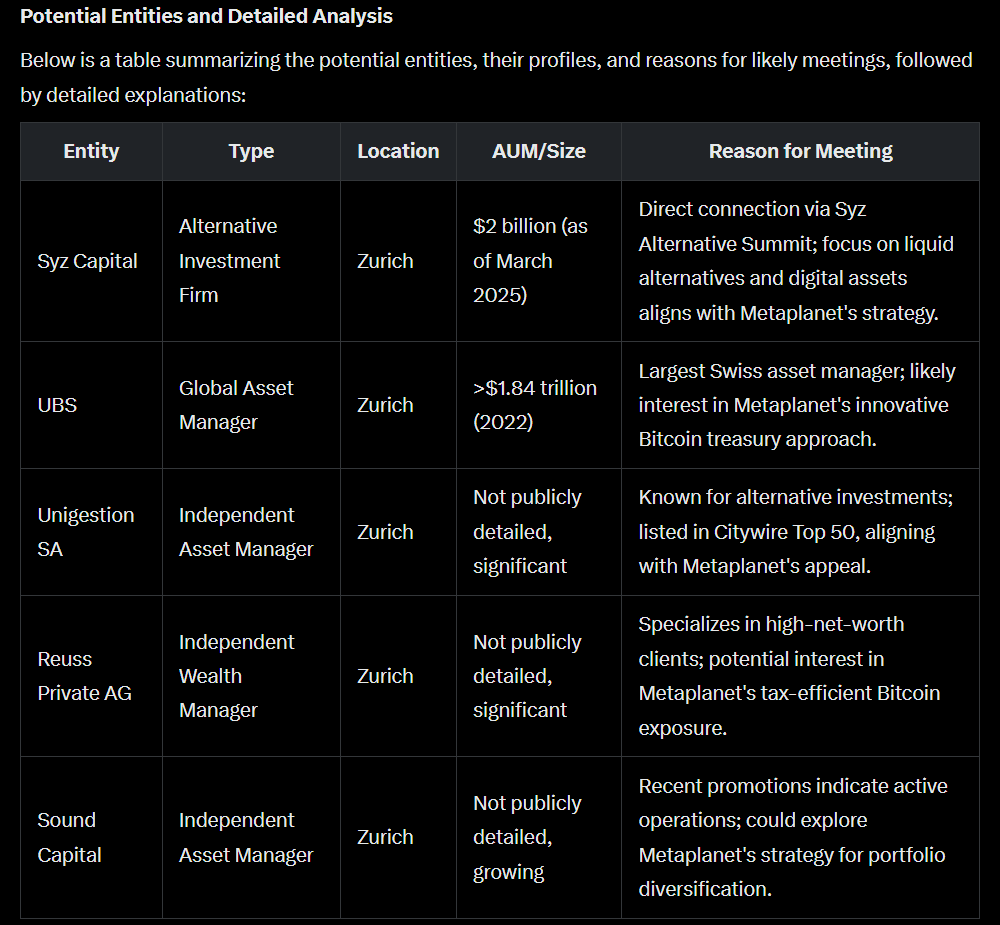Select the 'Reuss Private AG' entity cell
Image resolution: width=1000 pixels, height=925 pixels.
pyautogui.click(x=91, y=676)
